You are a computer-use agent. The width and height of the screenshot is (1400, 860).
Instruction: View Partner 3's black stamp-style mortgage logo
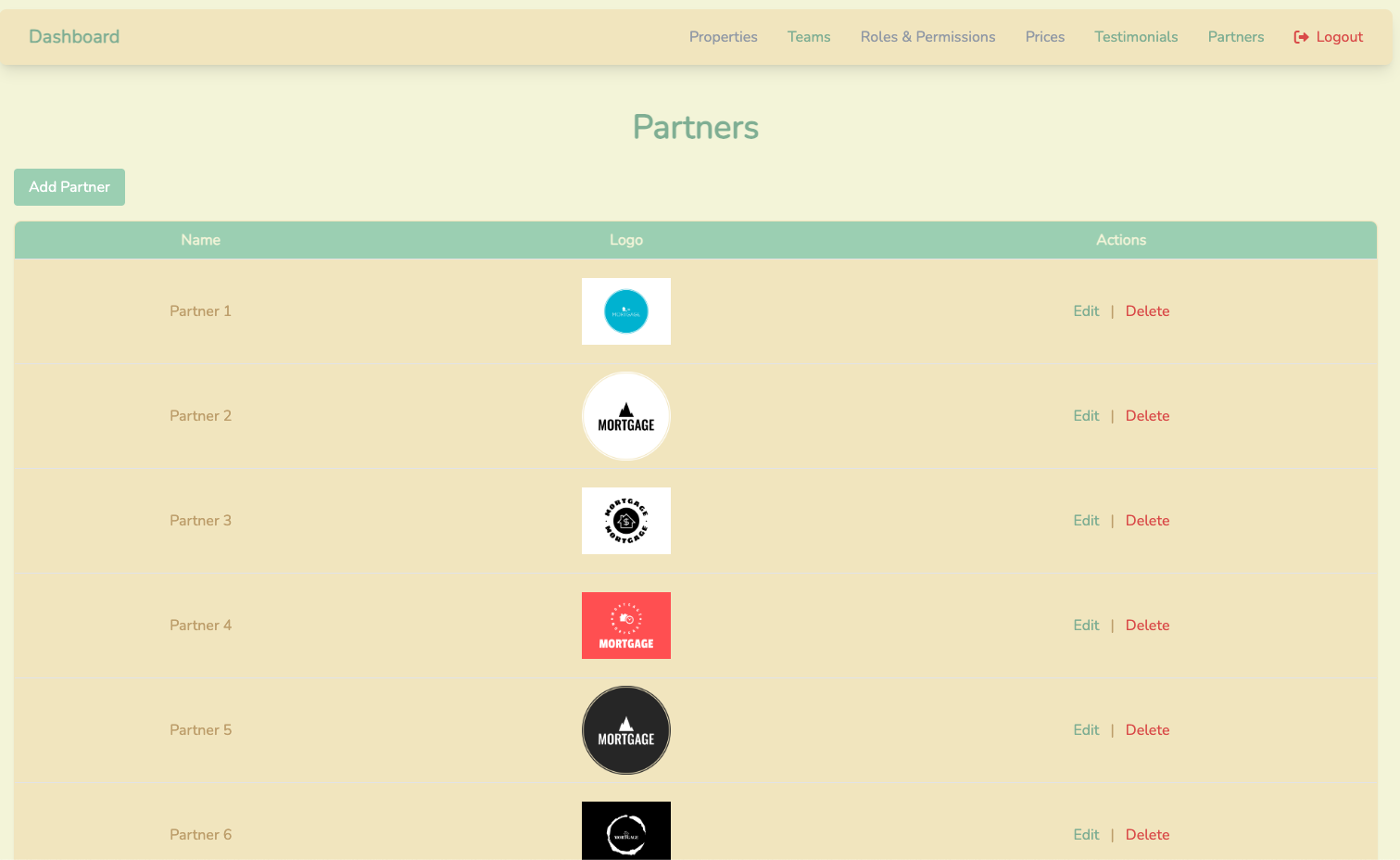(625, 520)
